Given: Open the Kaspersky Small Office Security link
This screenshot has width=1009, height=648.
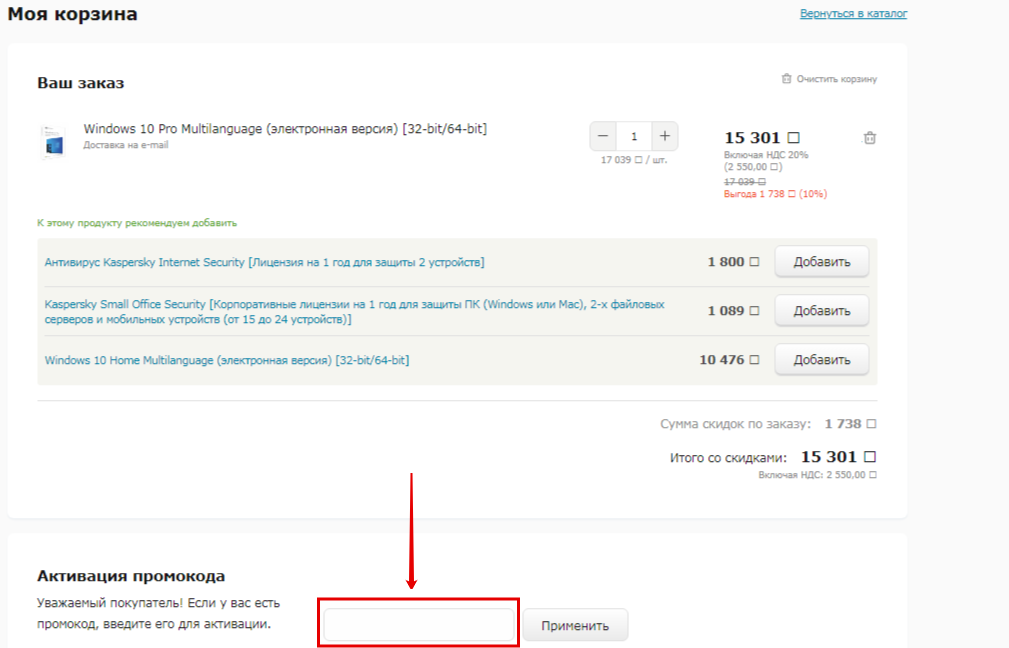Looking at the screenshot, I should (x=355, y=311).
